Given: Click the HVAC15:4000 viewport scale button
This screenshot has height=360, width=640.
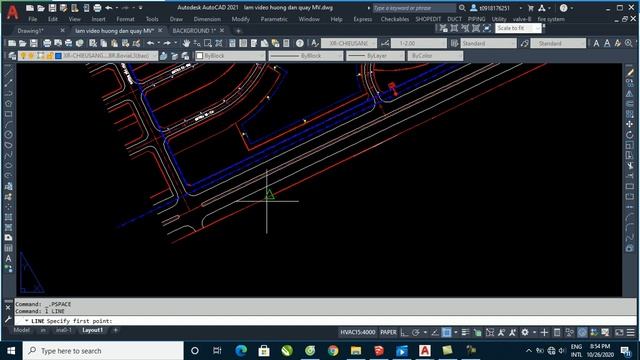Looking at the screenshot, I should [x=358, y=333].
